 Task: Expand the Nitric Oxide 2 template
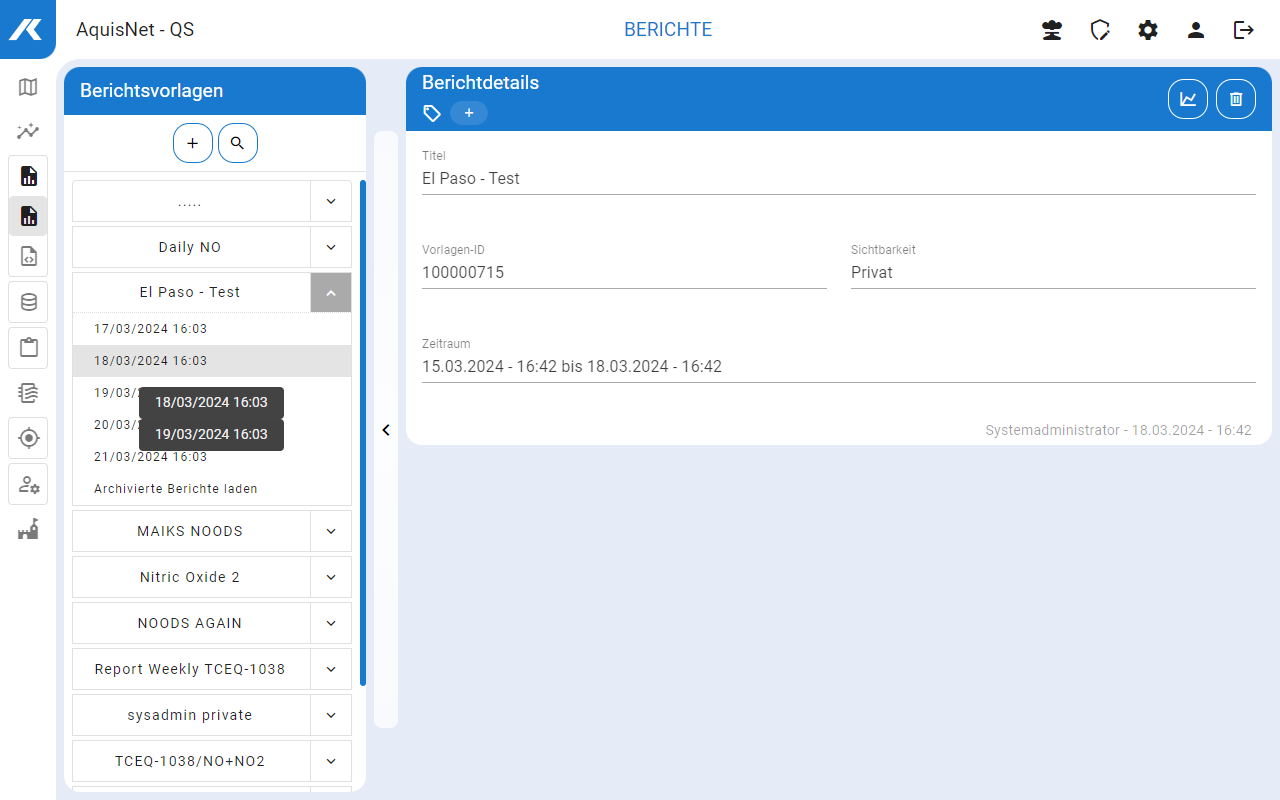point(331,577)
